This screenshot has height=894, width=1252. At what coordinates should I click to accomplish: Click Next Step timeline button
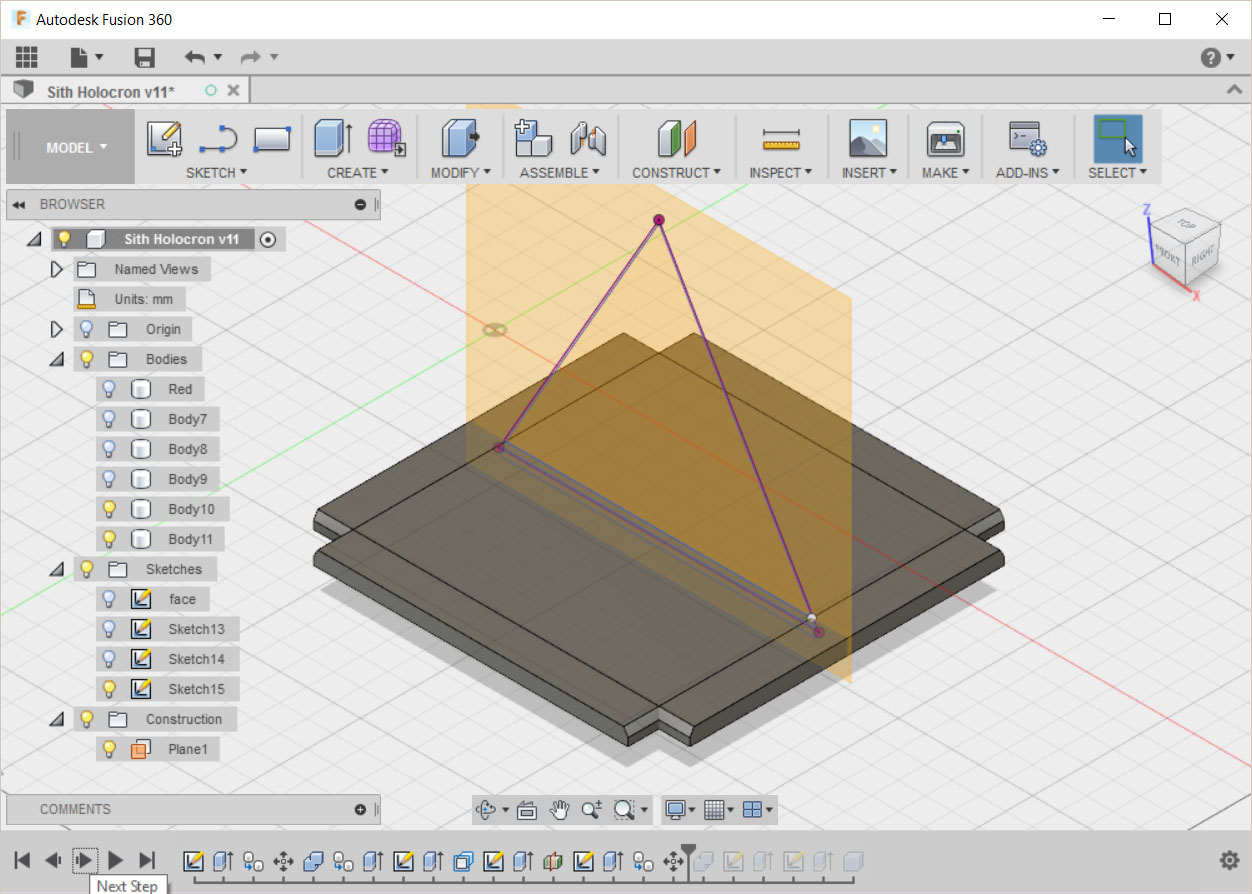click(x=84, y=860)
